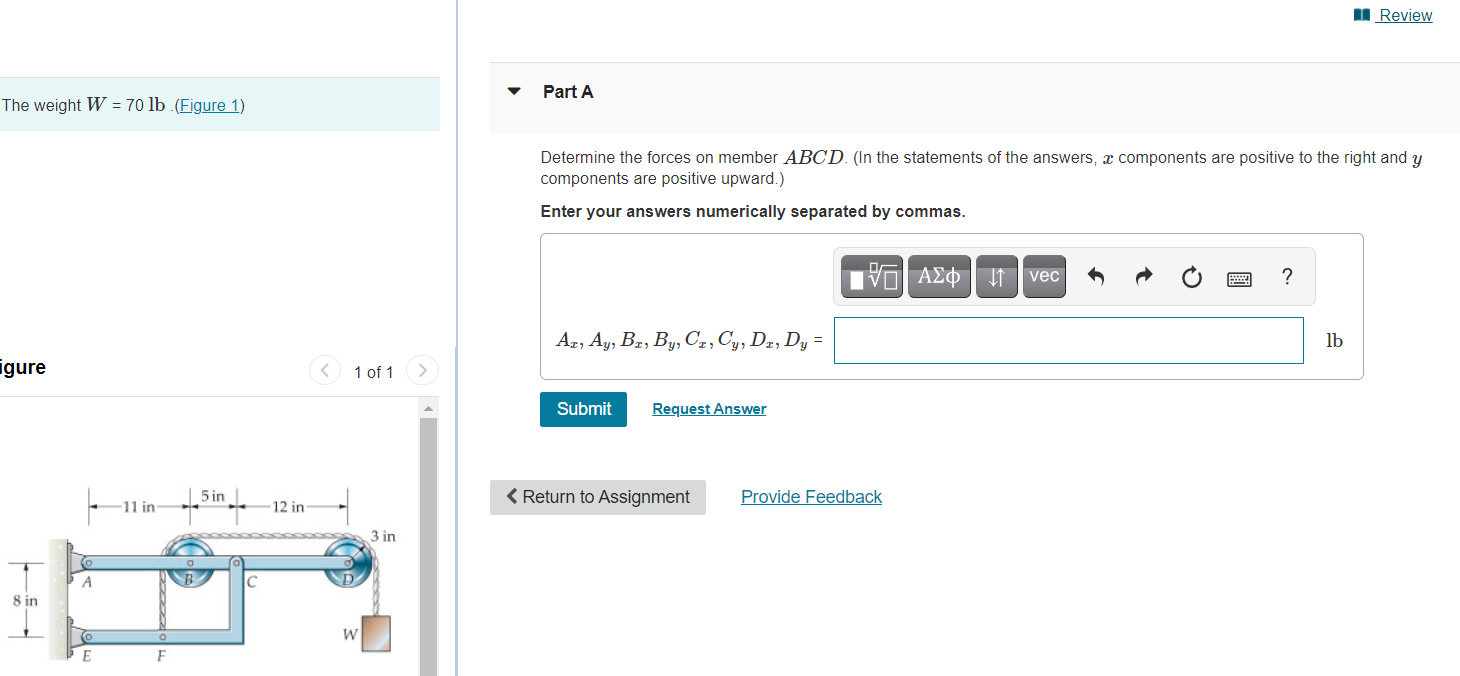Click the reset answer icon

tap(1191, 277)
